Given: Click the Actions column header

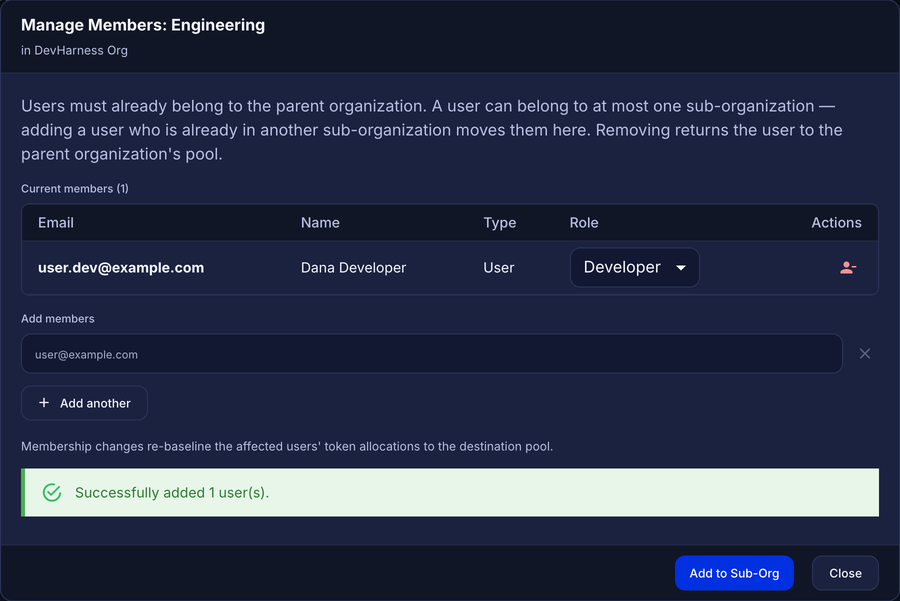Looking at the screenshot, I should tap(836, 223).
